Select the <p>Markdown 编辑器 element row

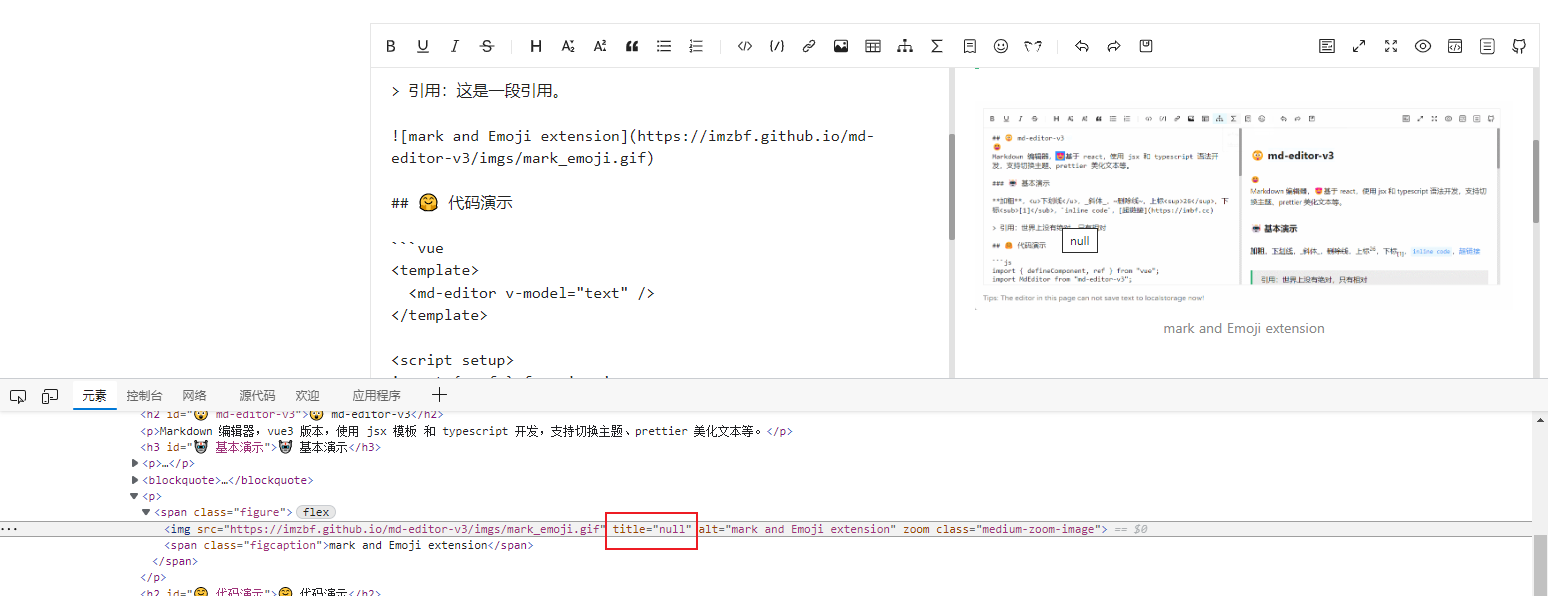coord(466,431)
